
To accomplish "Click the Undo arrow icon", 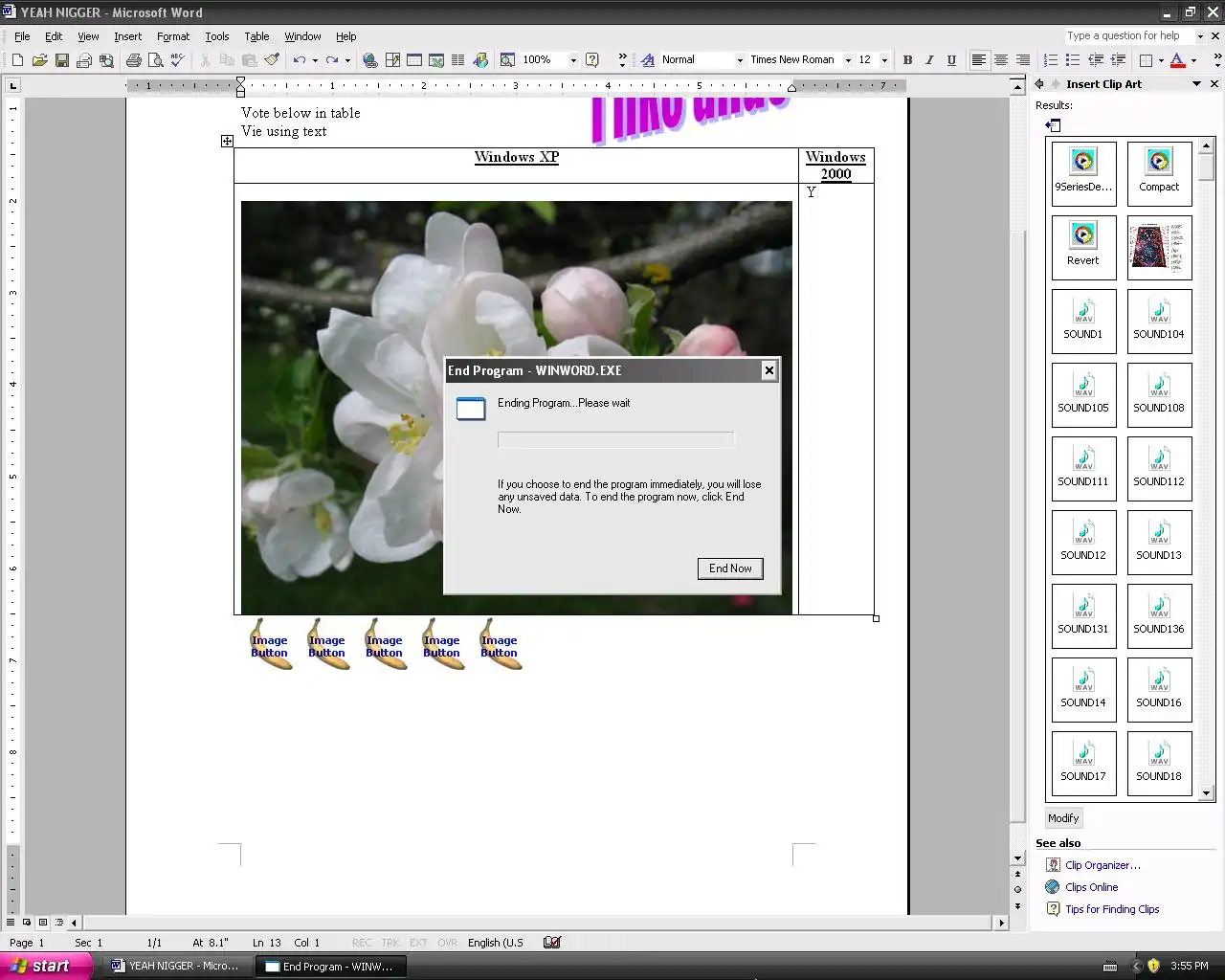I will pyautogui.click(x=300, y=60).
